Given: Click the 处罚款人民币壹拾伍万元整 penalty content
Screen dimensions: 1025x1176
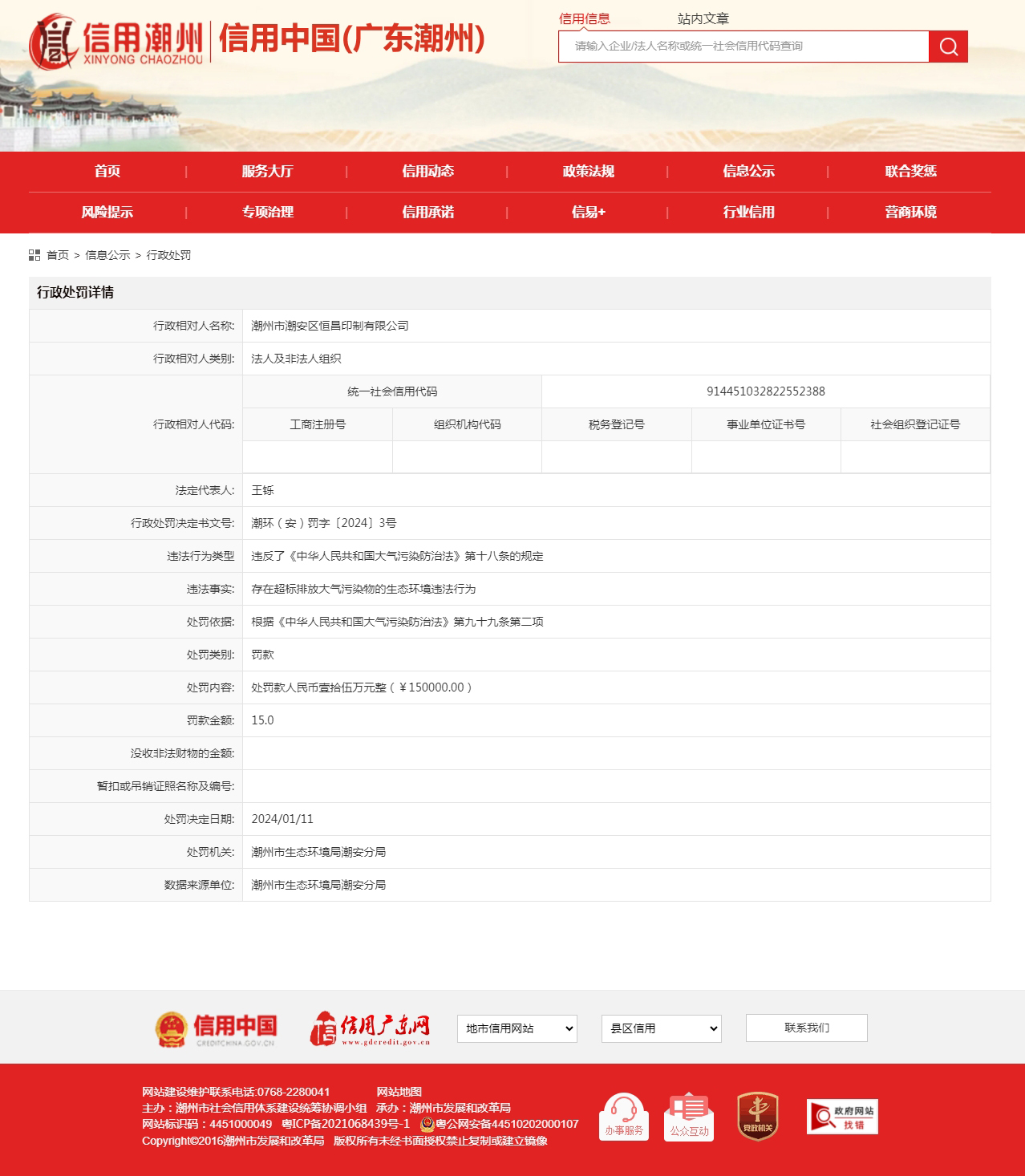Looking at the screenshot, I should tap(362, 687).
